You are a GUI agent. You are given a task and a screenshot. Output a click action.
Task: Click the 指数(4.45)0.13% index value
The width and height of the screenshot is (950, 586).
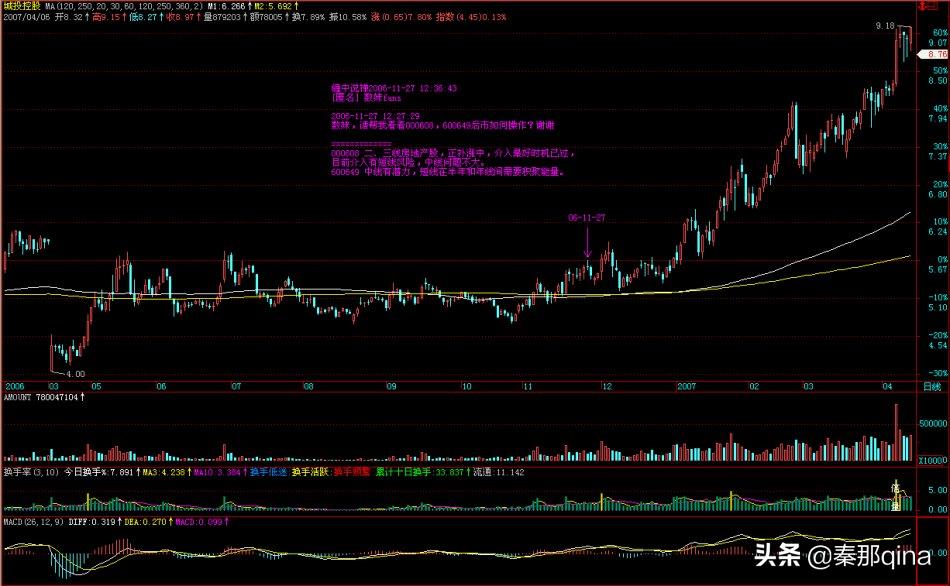(x=471, y=17)
